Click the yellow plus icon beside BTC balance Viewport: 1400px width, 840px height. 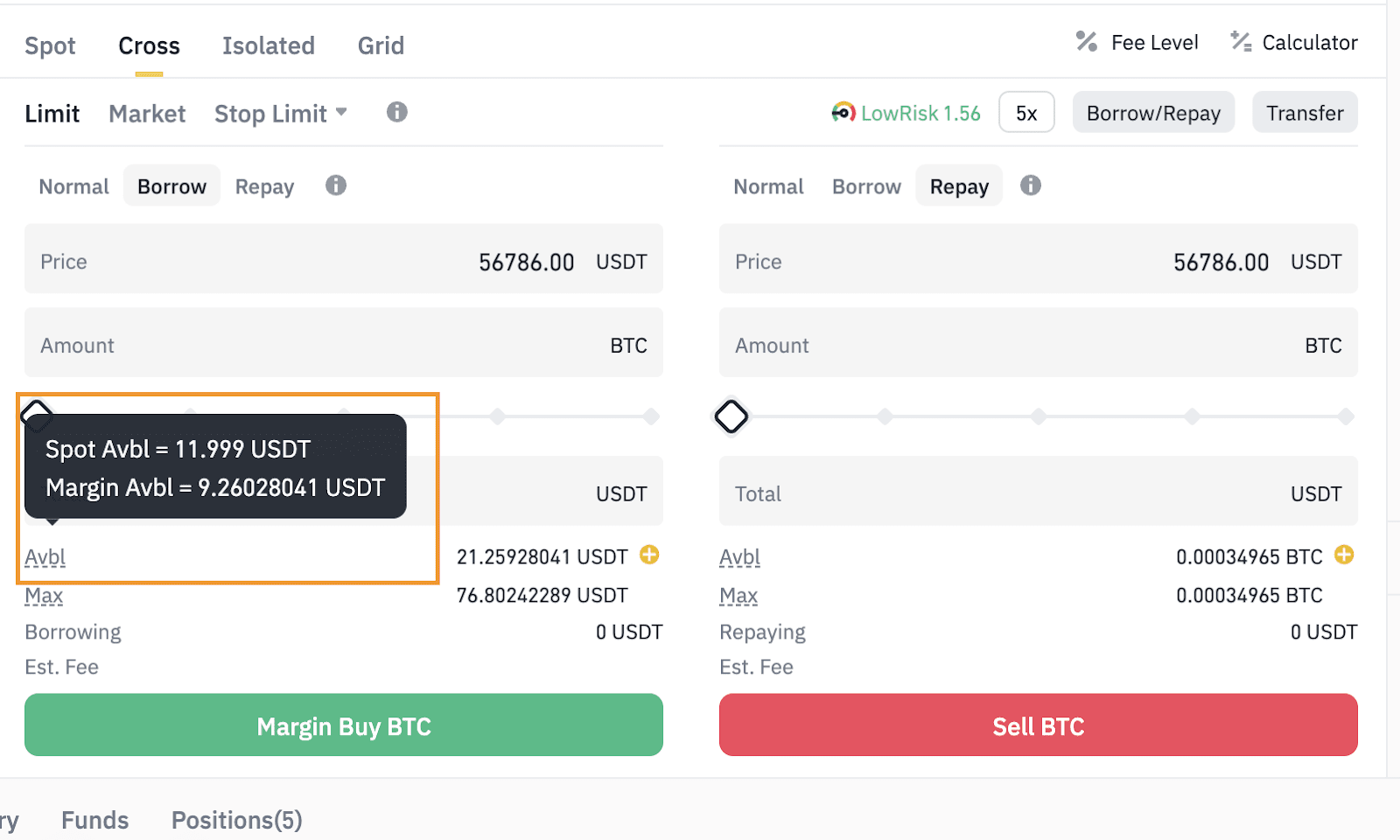pos(1344,555)
